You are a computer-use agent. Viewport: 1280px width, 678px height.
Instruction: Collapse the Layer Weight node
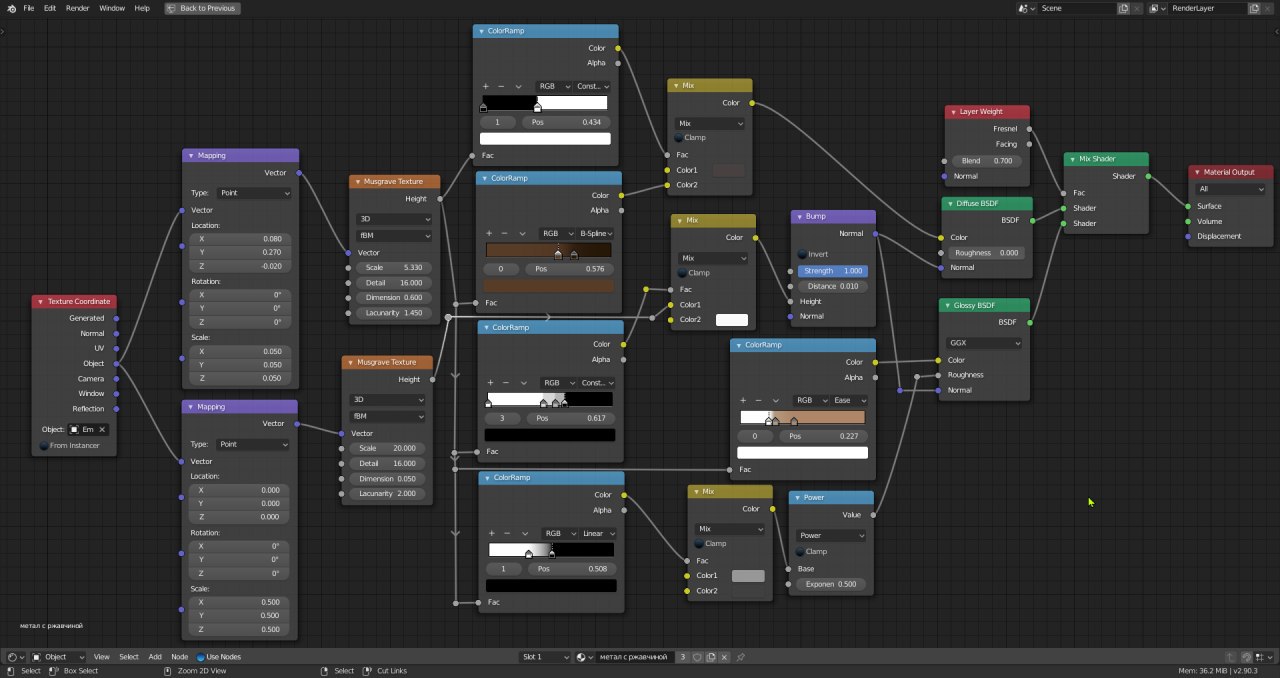pos(952,112)
